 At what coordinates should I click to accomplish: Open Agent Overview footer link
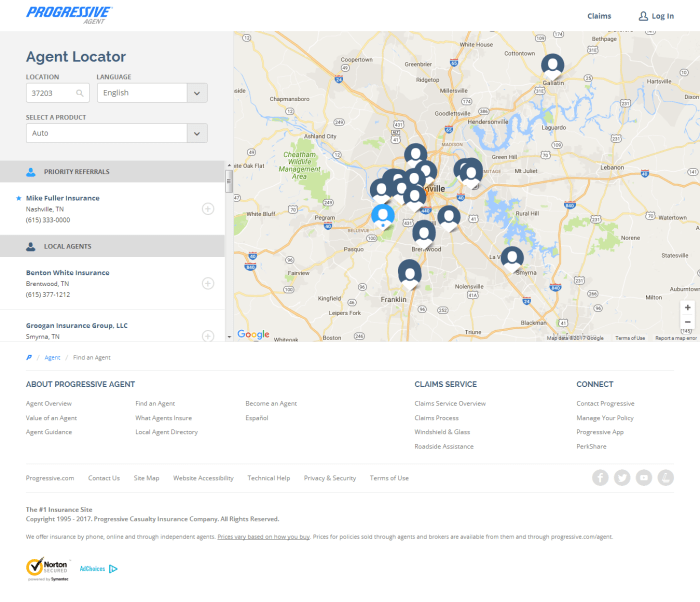(49, 403)
